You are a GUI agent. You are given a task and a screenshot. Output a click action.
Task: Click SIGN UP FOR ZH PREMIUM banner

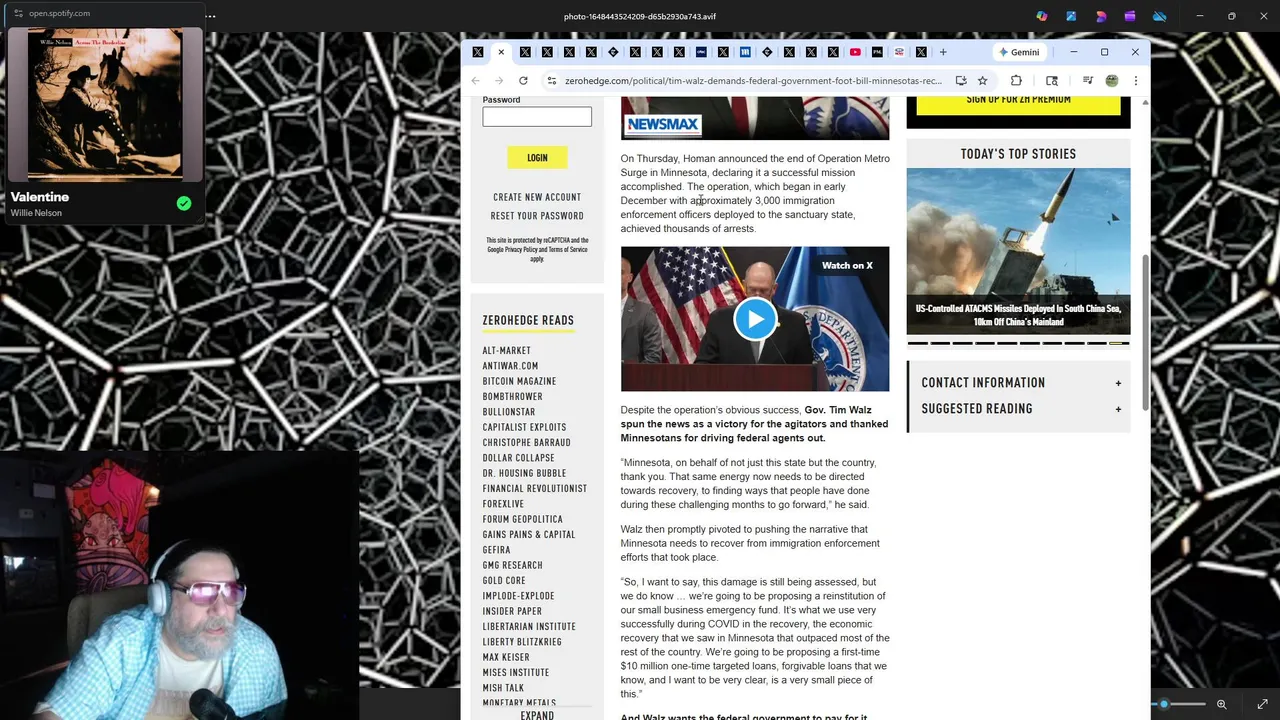tap(1018, 104)
